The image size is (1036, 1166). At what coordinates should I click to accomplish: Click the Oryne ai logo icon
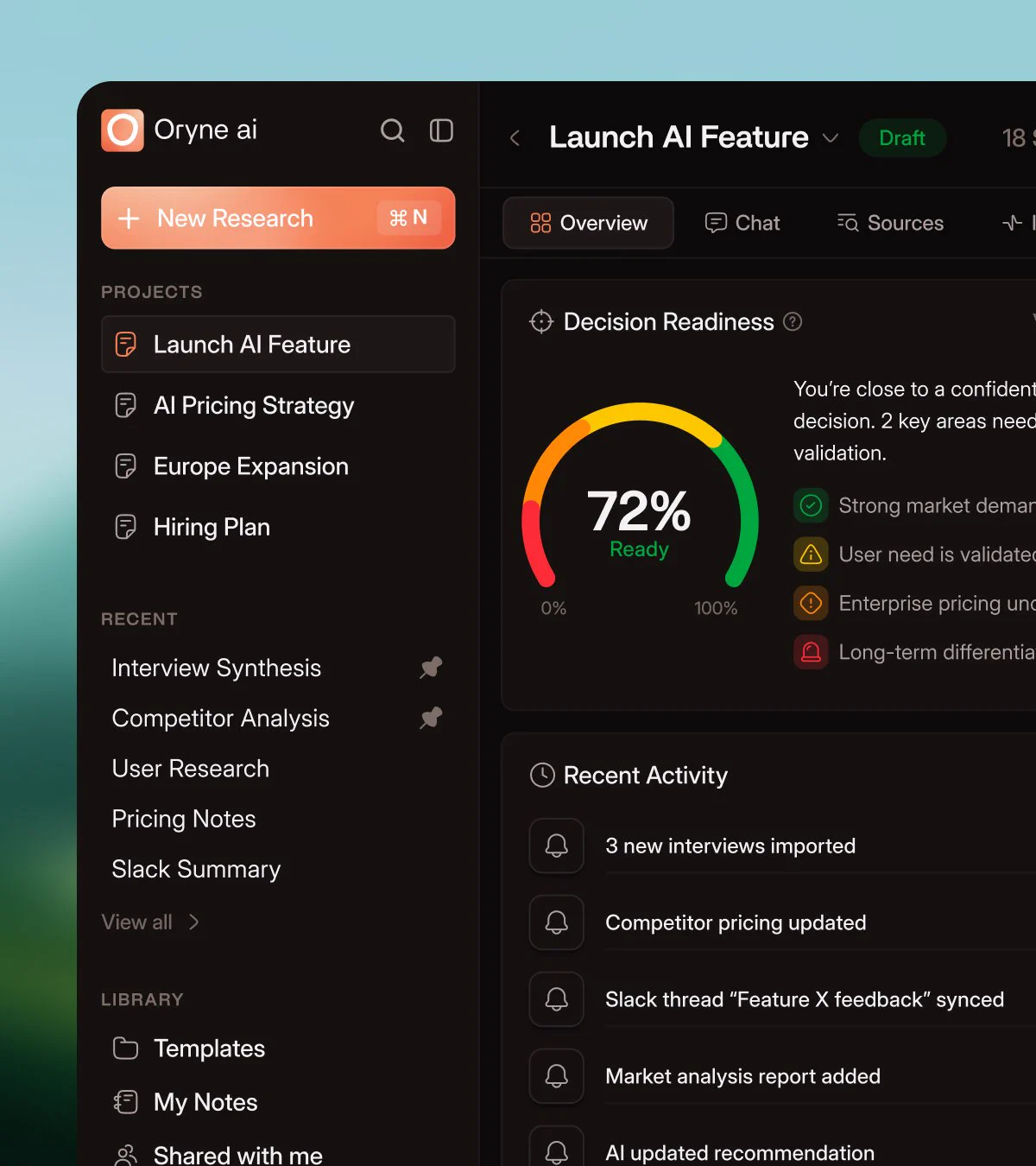[x=123, y=130]
